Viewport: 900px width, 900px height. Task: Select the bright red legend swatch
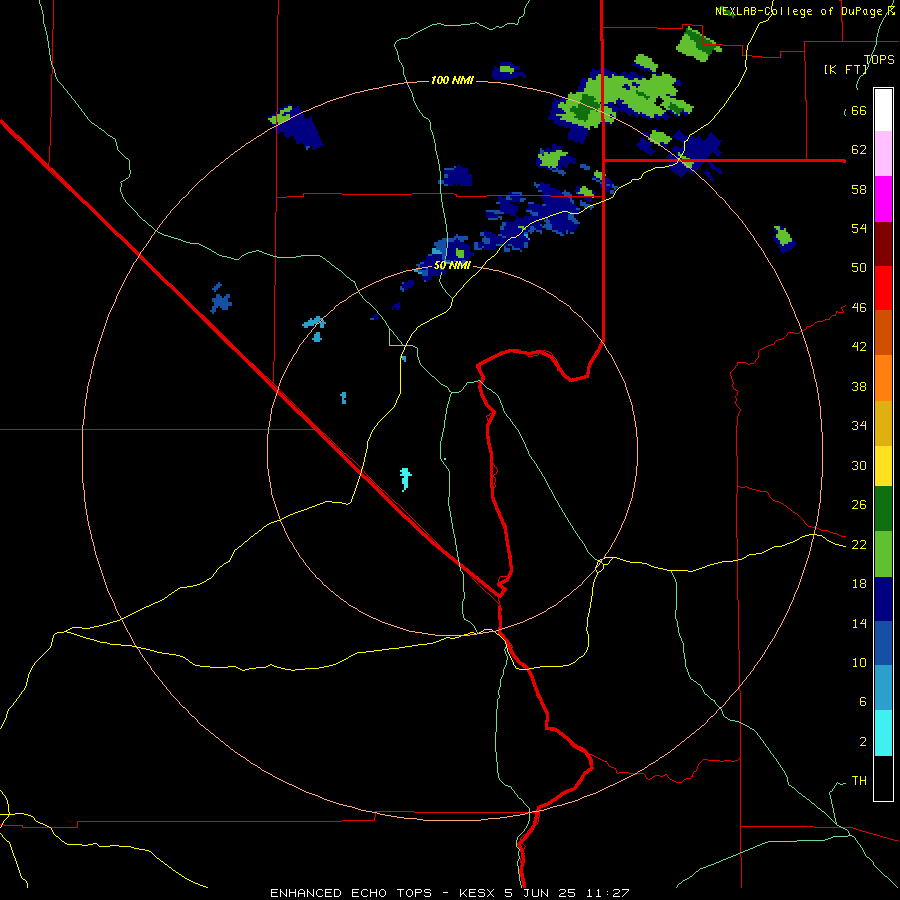point(883,288)
